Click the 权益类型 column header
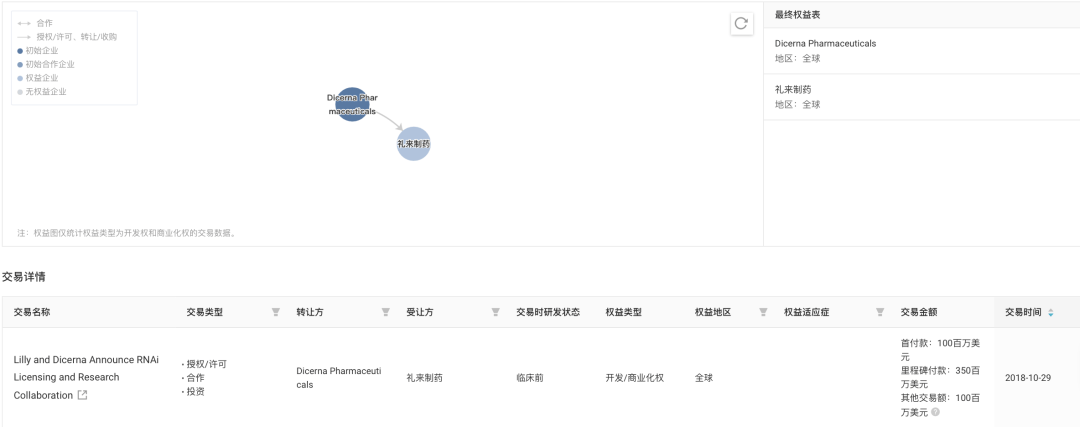 624,312
